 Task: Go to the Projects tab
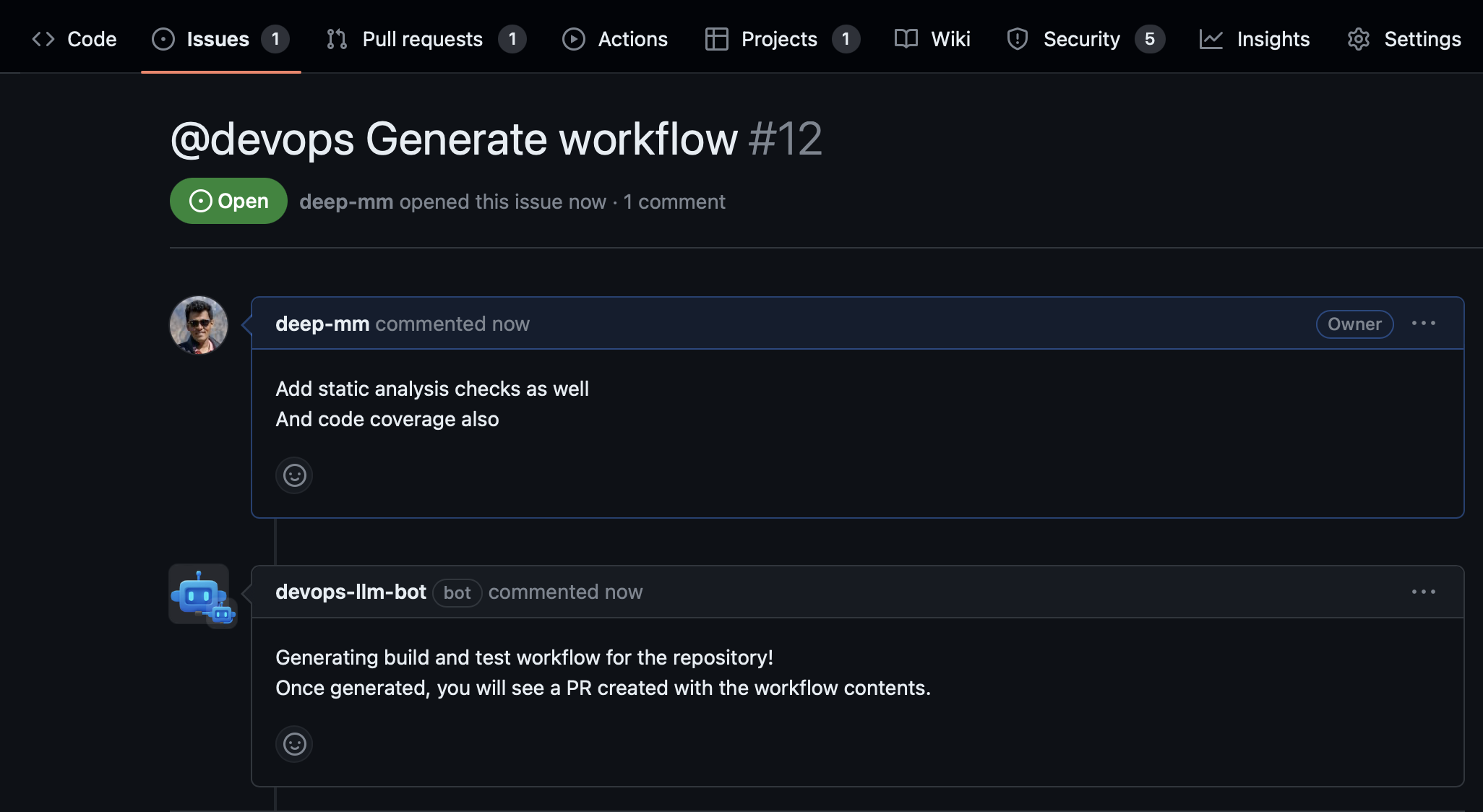tap(778, 39)
